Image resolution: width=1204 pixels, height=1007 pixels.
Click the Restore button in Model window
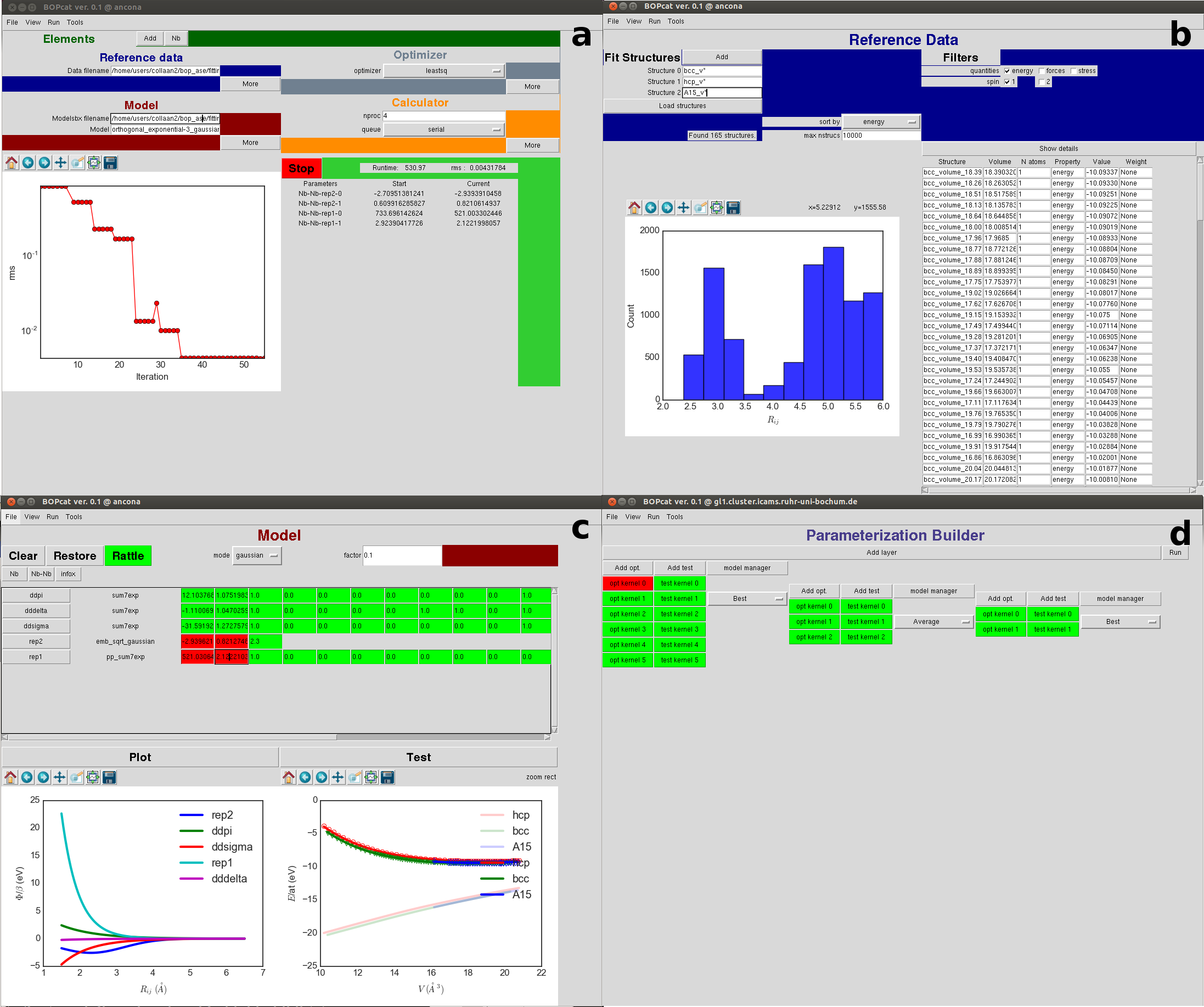pos(75,556)
